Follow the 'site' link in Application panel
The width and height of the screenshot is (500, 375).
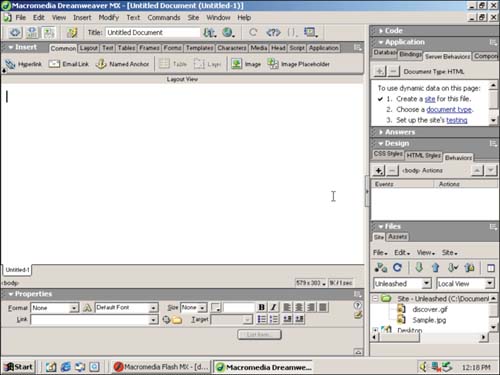pos(430,99)
